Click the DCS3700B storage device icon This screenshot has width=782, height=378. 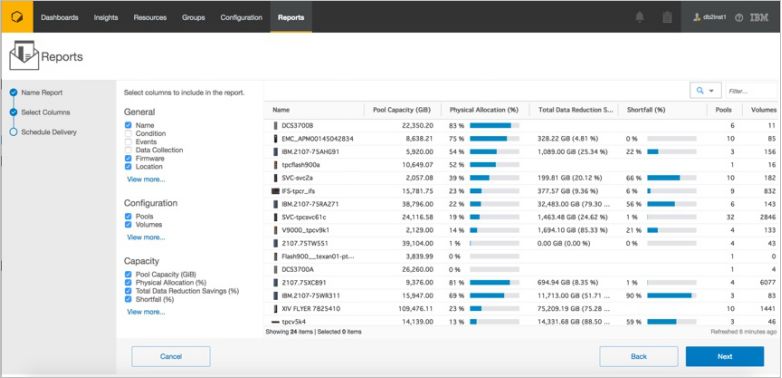tap(275, 125)
